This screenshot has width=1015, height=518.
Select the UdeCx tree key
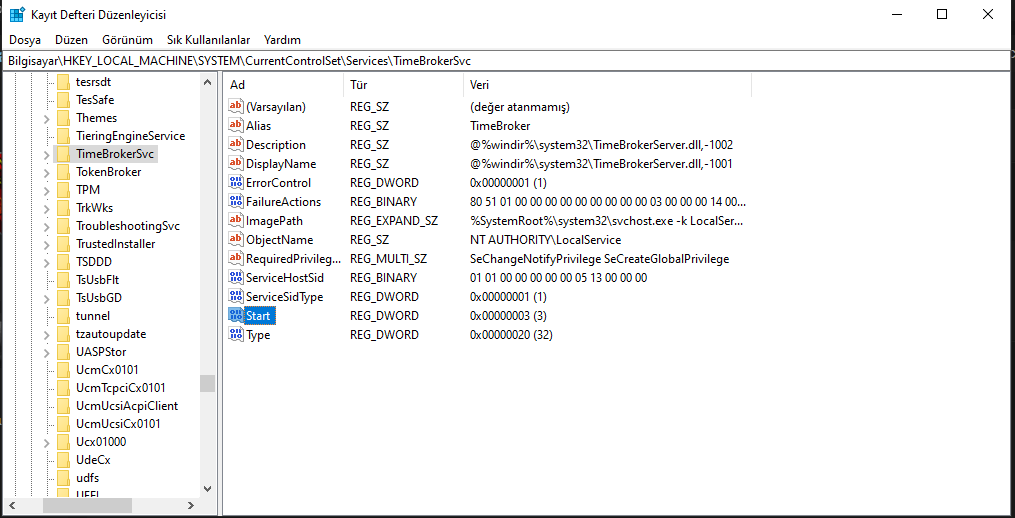(x=93, y=460)
